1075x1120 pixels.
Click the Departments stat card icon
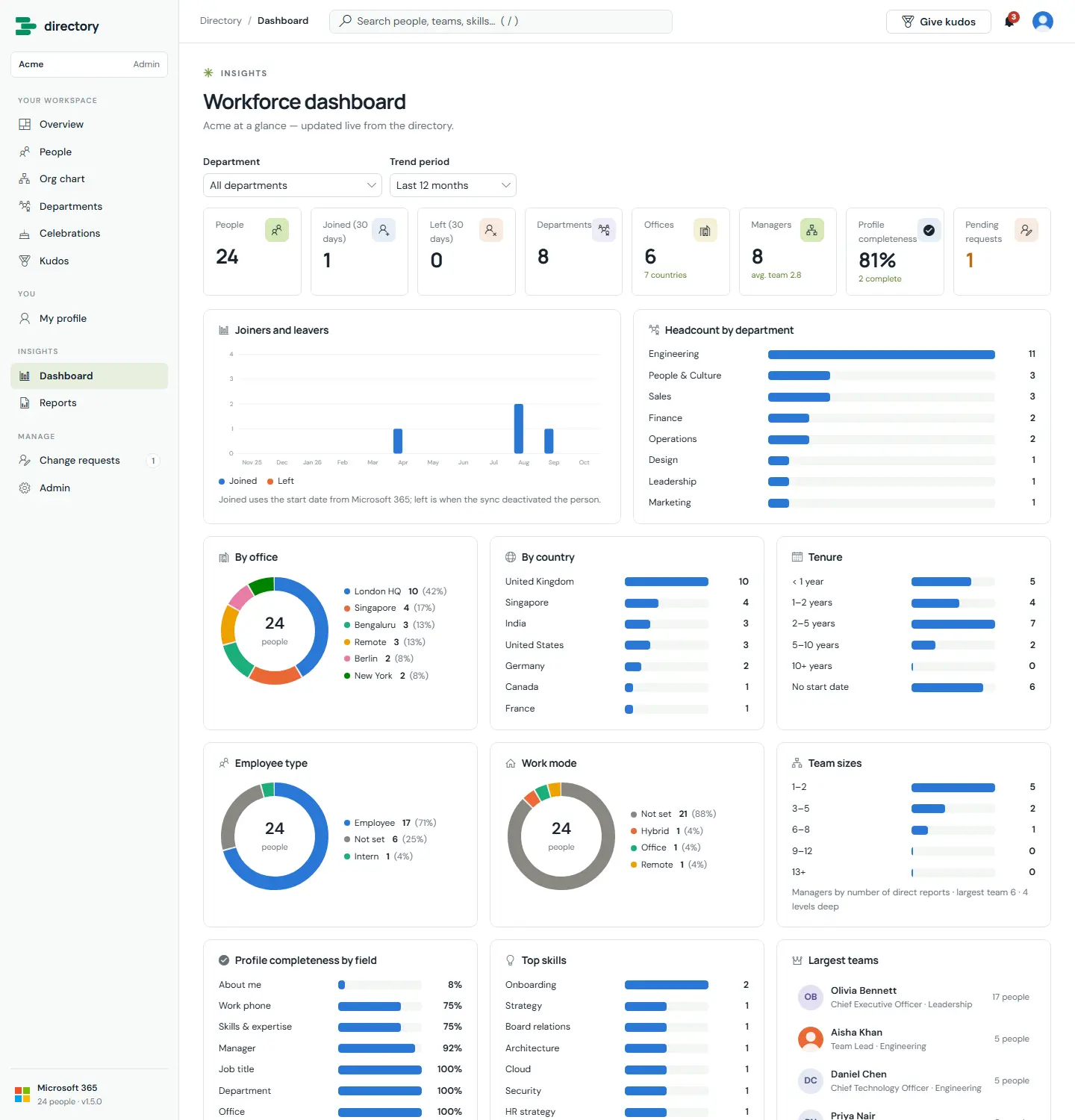604,230
